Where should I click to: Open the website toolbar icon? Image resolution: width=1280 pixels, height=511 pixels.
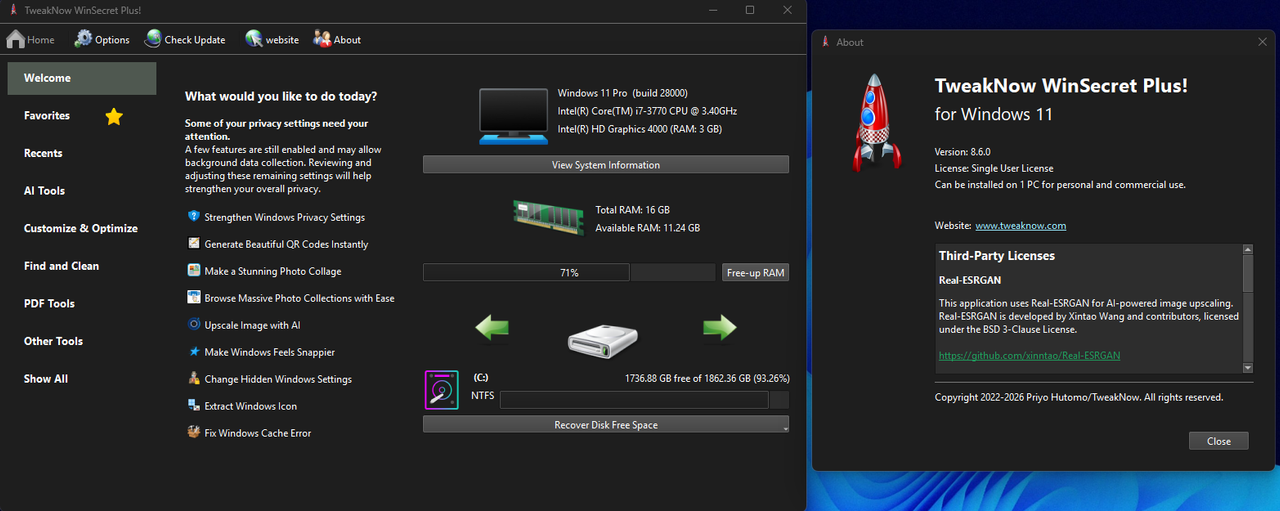254,40
